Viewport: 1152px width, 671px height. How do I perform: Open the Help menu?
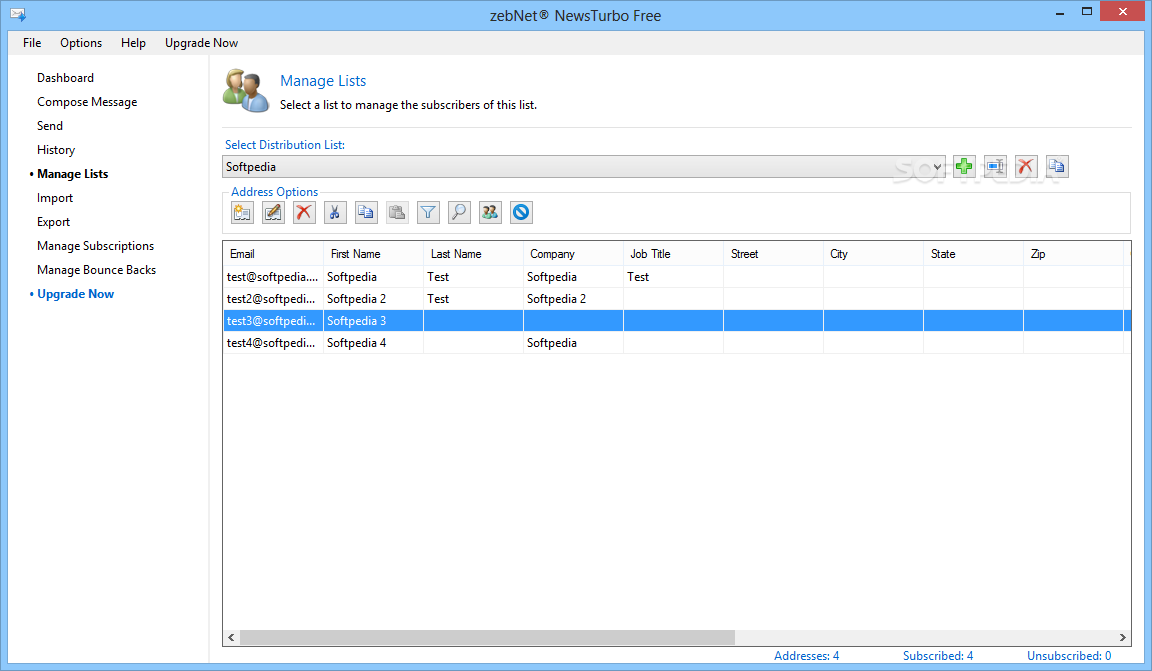click(x=133, y=43)
